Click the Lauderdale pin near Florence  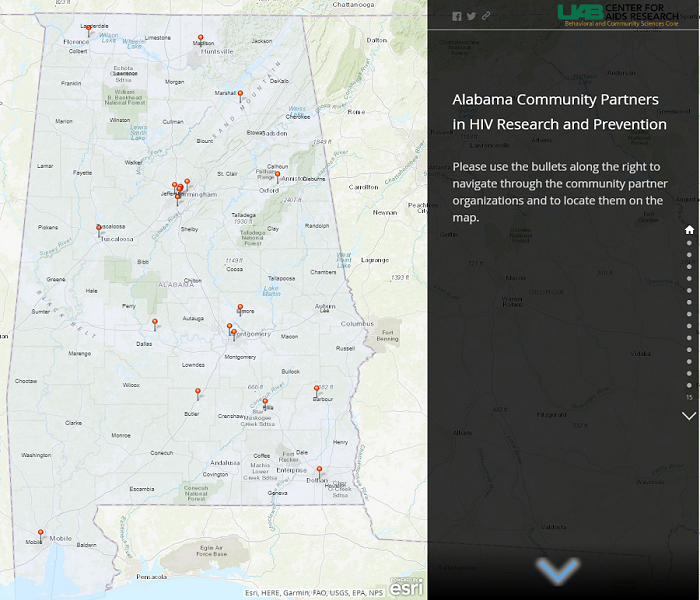point(89,28)
